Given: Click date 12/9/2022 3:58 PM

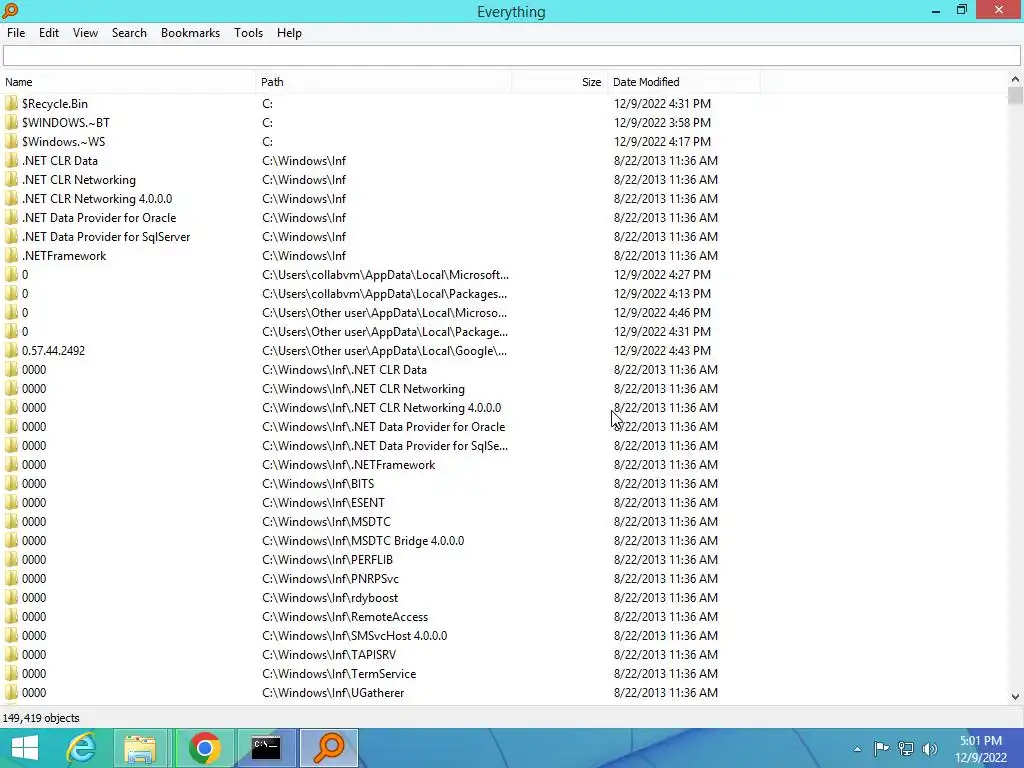Looking at the screenshot, I should coord(662,122).
